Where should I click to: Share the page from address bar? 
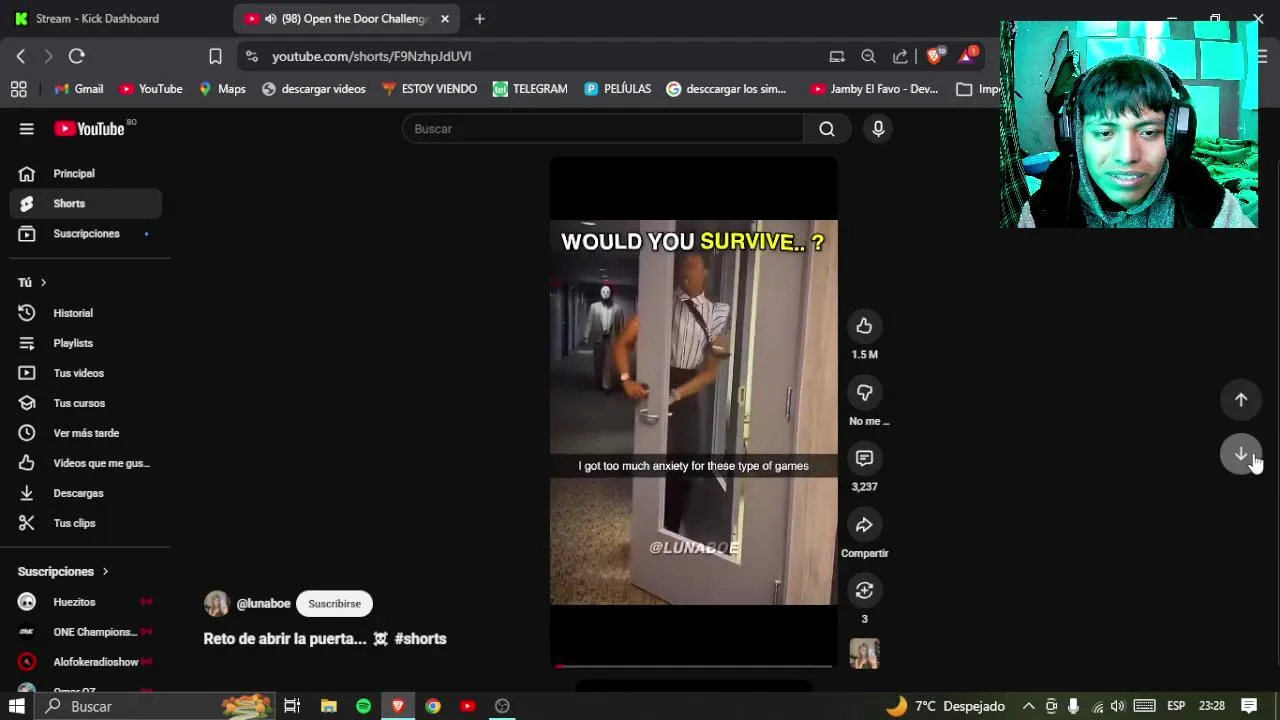coord(900,56)
